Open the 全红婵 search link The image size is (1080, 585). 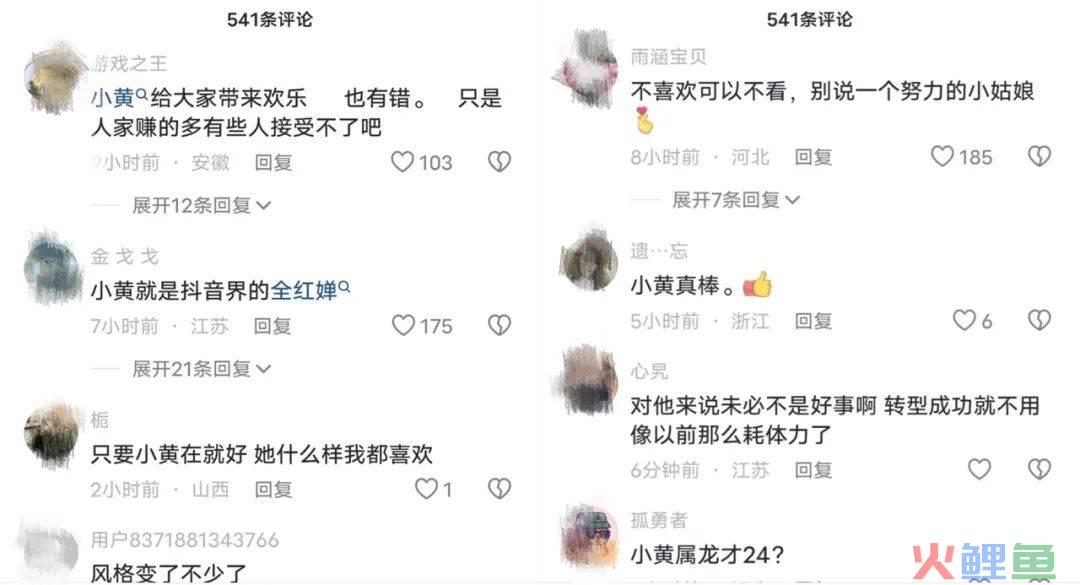click(x=311, y=290)
